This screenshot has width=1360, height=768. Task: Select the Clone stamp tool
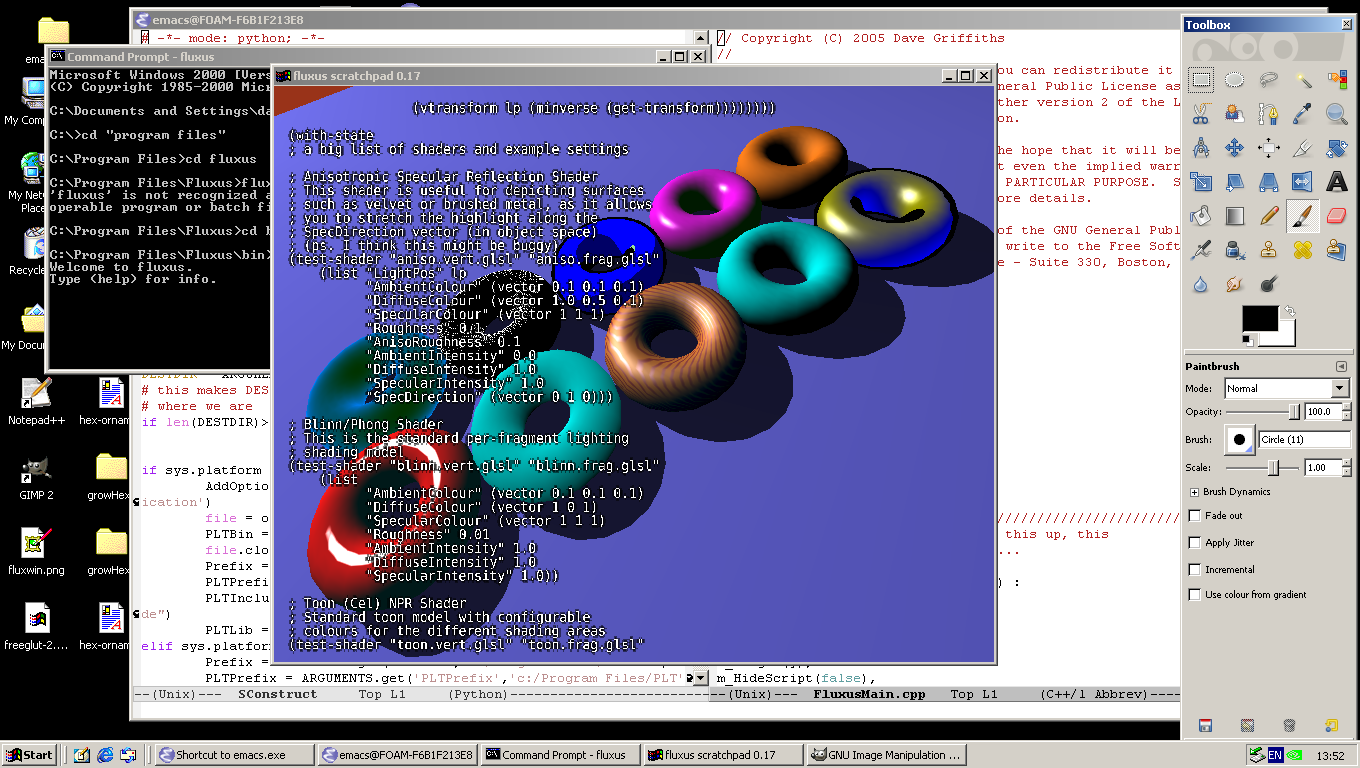click(1269, 250)
